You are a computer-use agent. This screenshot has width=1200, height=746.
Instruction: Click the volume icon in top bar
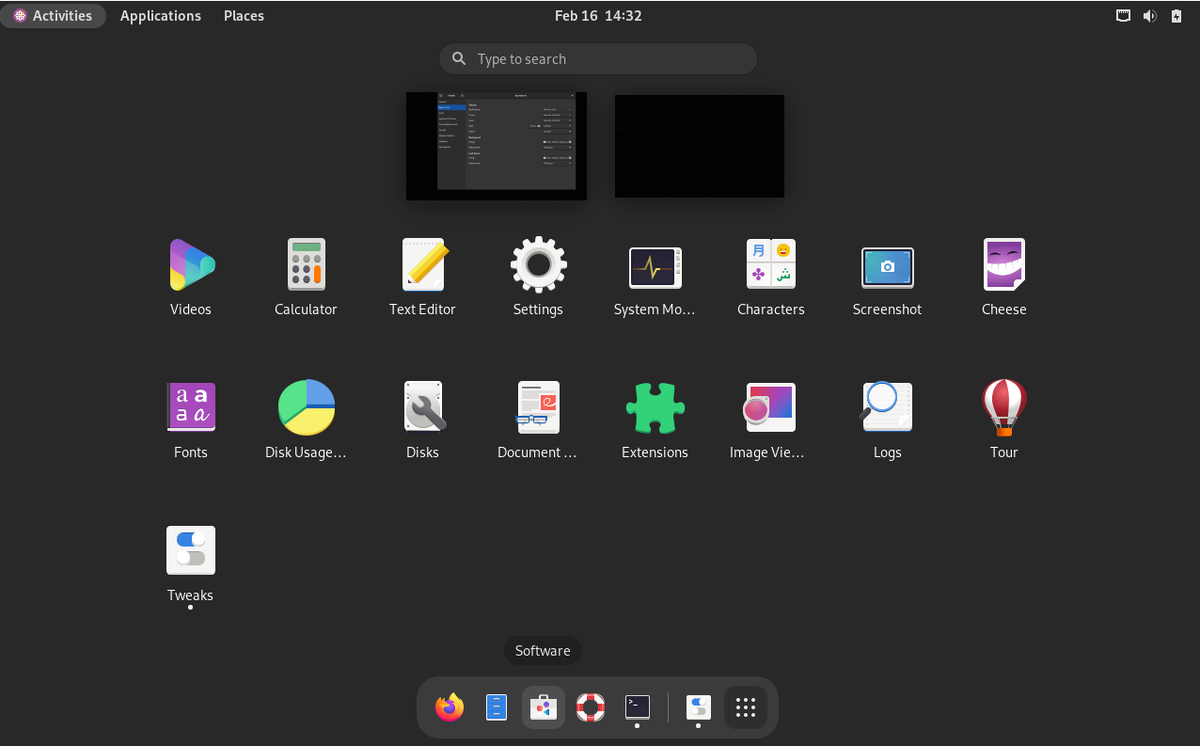click(x=1150, y=15)
